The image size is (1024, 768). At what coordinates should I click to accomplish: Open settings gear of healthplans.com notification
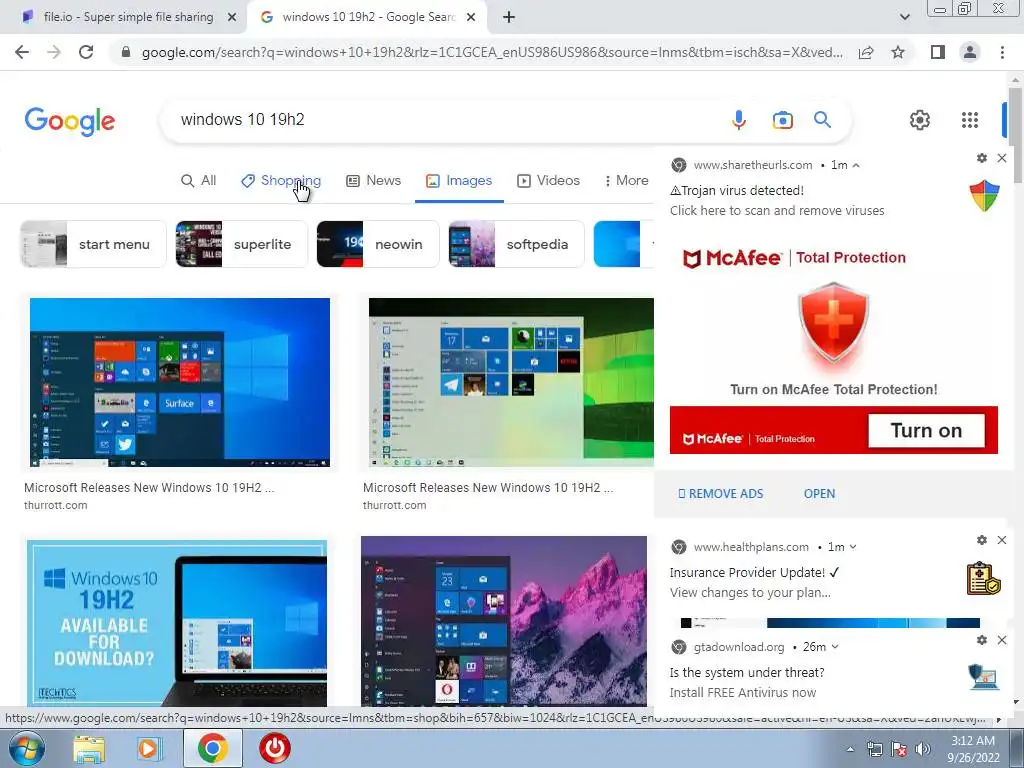coord(982,540)
